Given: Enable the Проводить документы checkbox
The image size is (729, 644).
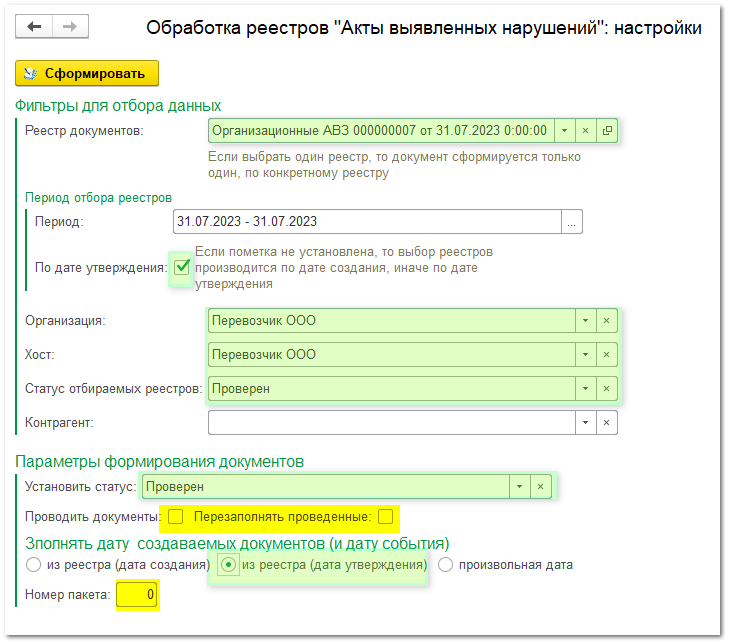Looking at the screenshot, I should pos(175,517).
